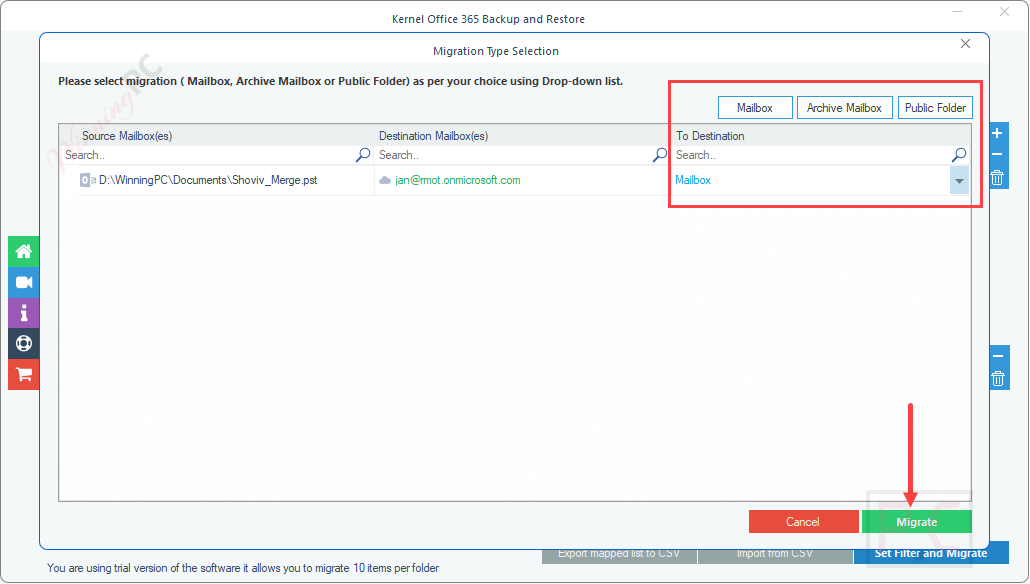
Task: Open the red shopping cart icon
Action: tap(24, 374)
